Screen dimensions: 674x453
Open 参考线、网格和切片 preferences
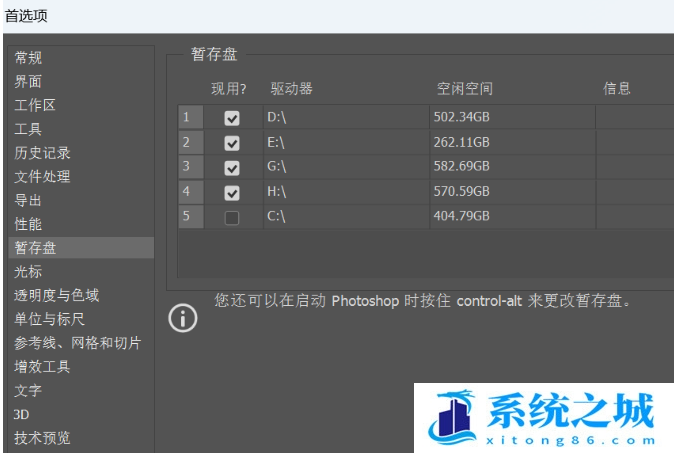78,343
